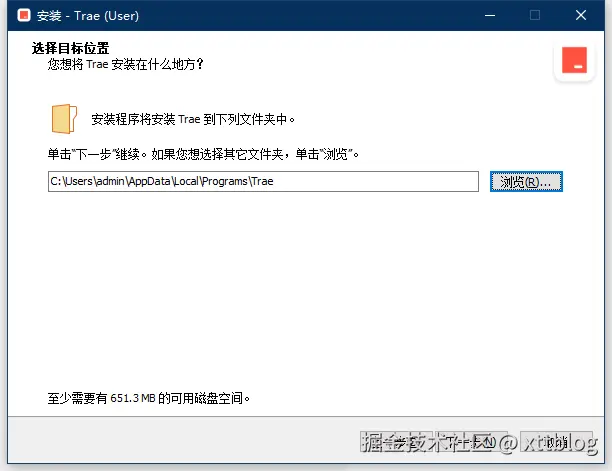Click the text 您想将 Trae 安装在什么地方
612x471 pixels.
click(x=125, y=64)
